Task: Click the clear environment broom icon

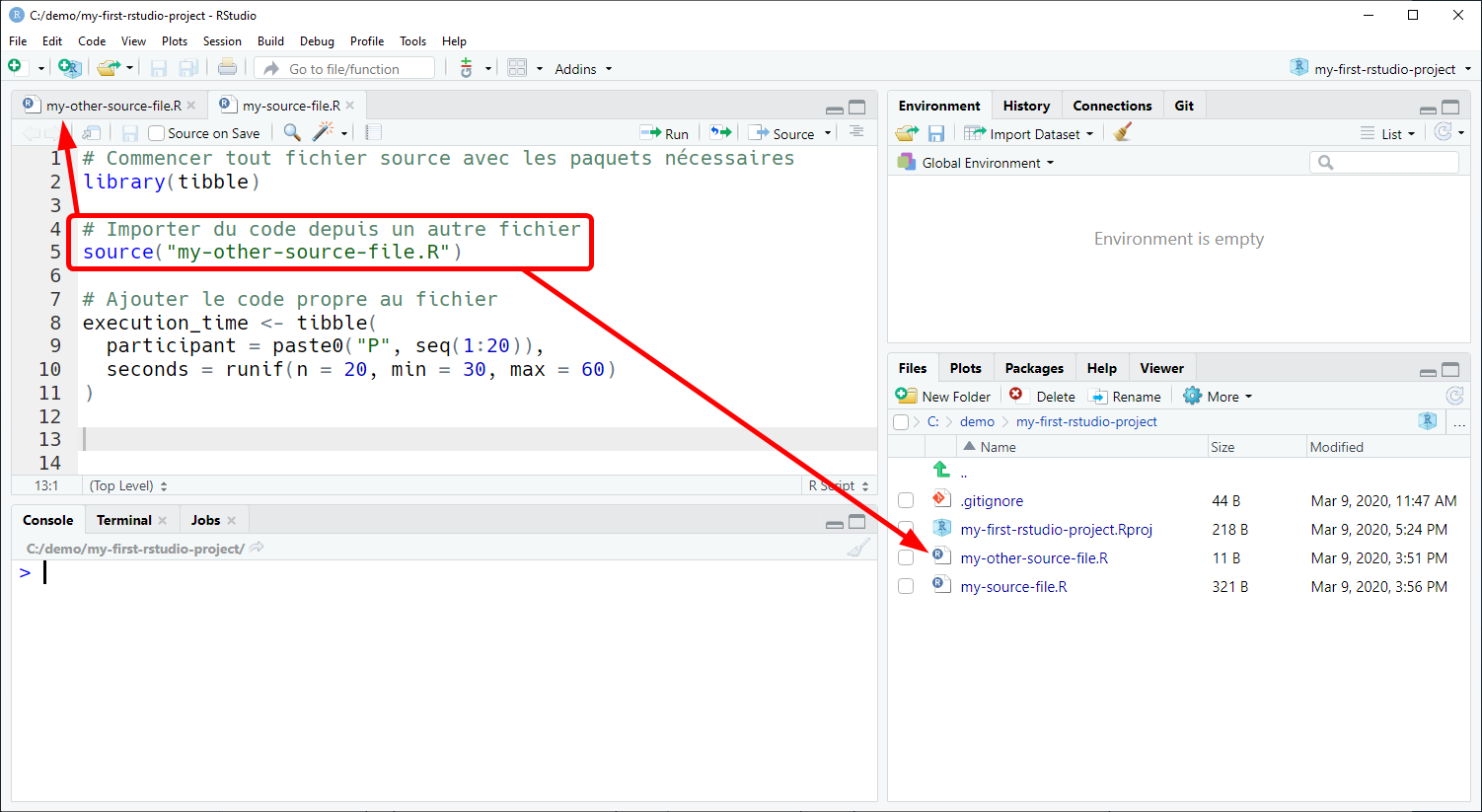Action: tap(1122, 132)
